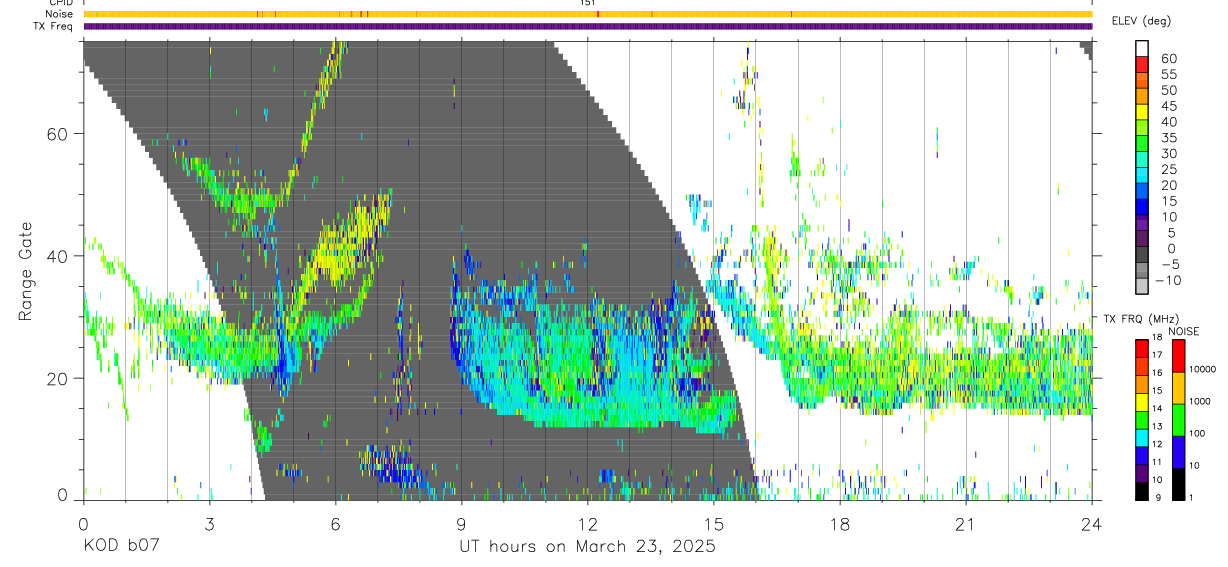Viewport: 1228px width, 567px height.
Task: Pick the green 13–14 MHz TX FRQ swatch
Action: pos(1142,420)
